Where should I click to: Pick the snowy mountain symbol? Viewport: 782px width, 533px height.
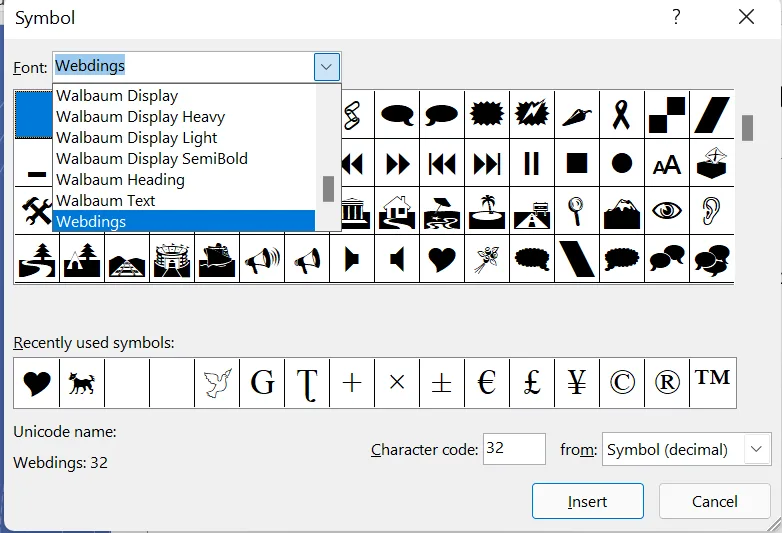622,211
